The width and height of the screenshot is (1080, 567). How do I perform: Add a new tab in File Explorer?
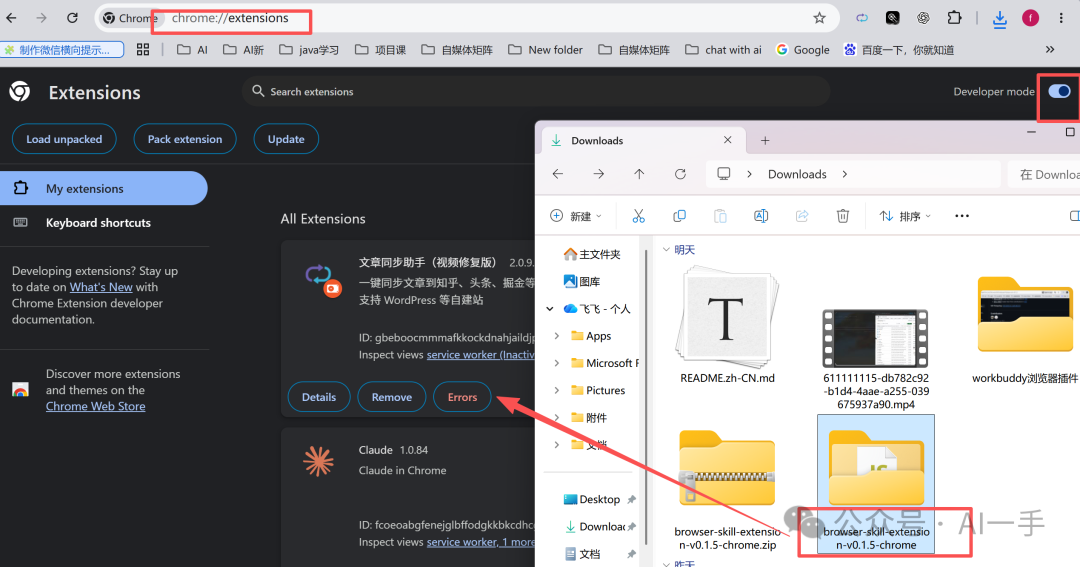pos(765,141)
